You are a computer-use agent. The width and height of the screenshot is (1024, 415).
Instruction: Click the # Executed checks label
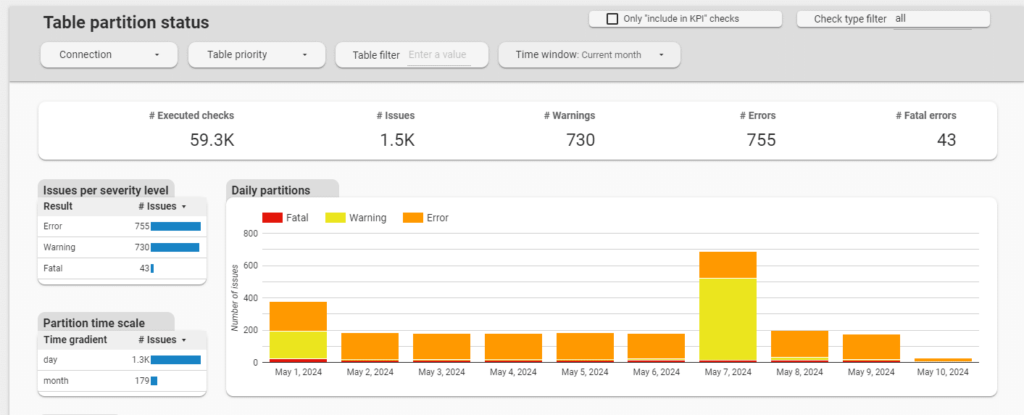coord(191,116)
